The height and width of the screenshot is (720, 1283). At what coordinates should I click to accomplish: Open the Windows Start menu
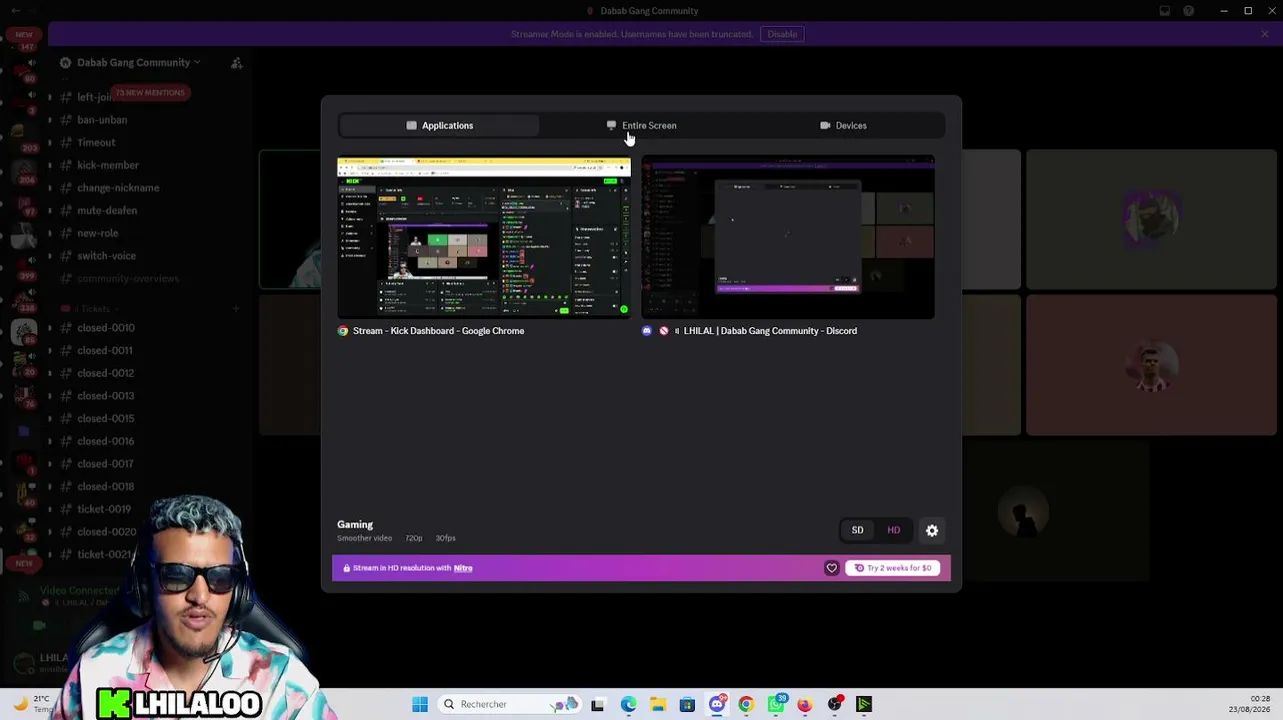tap(420, 704)
